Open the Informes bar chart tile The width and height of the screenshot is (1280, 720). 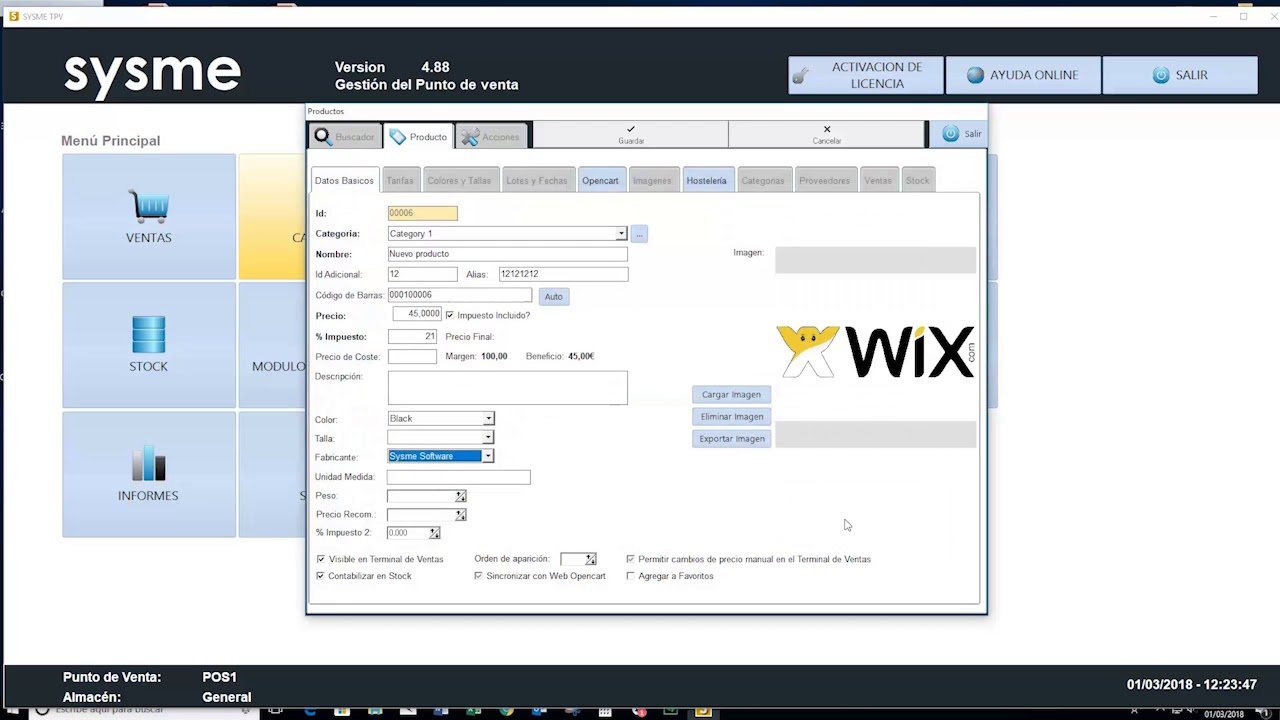[x=149, y=475]
